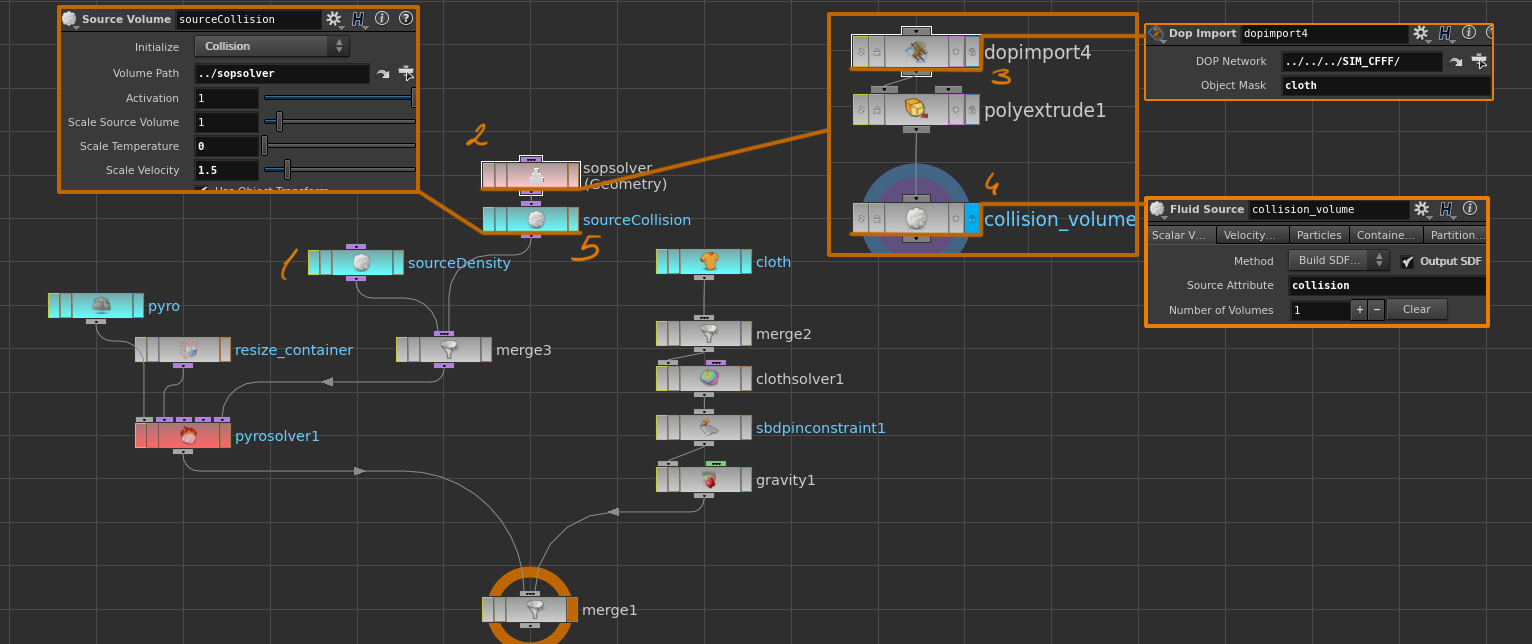
Task: Click the gravity1 node icon
Action: (x=708, y=480)
